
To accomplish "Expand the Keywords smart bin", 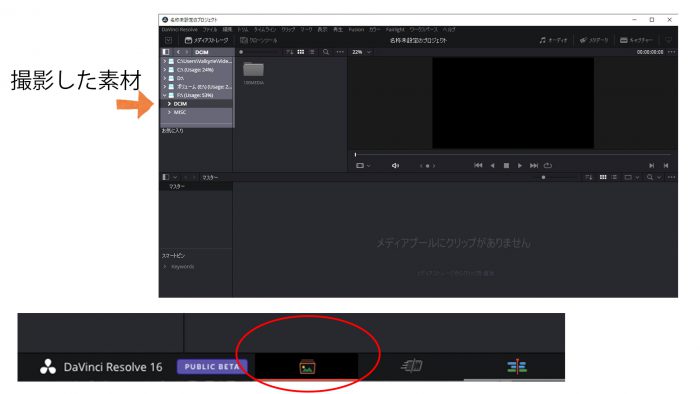I will point(165,266).
